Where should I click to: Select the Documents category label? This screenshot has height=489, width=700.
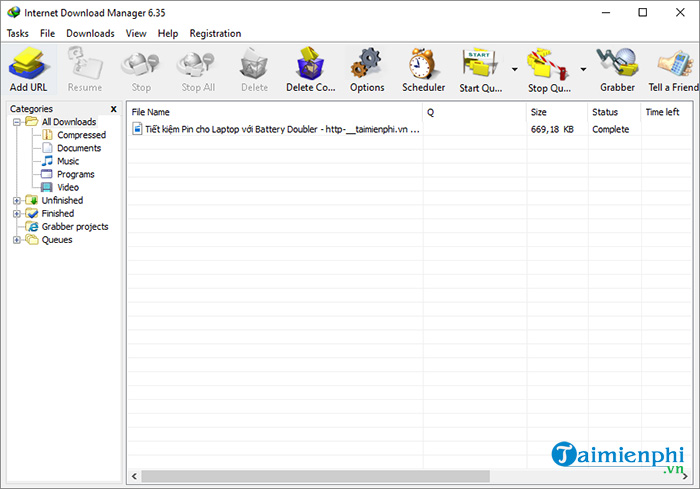(79, 148)
